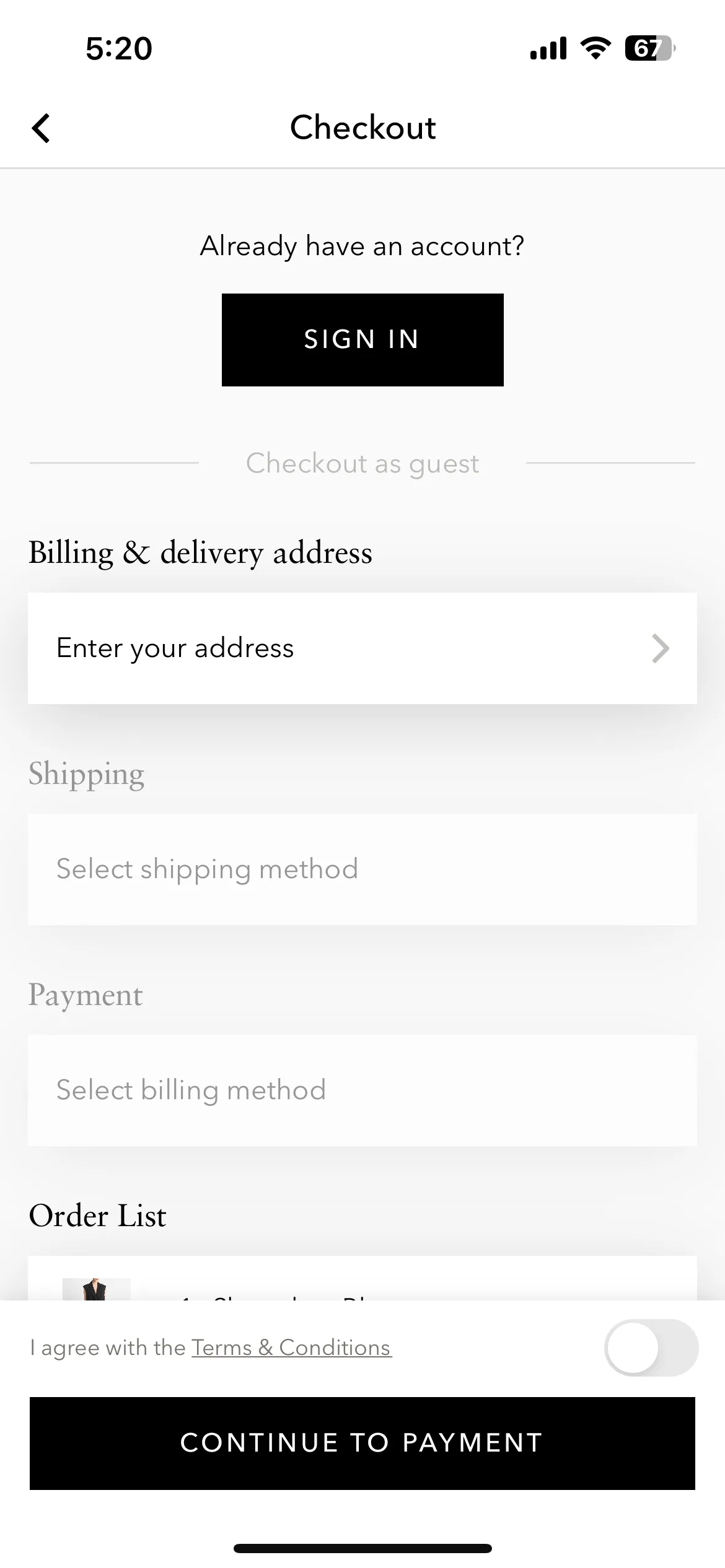
Task: Tap the home indicator bar
Action: click(x=362, y=1548)
